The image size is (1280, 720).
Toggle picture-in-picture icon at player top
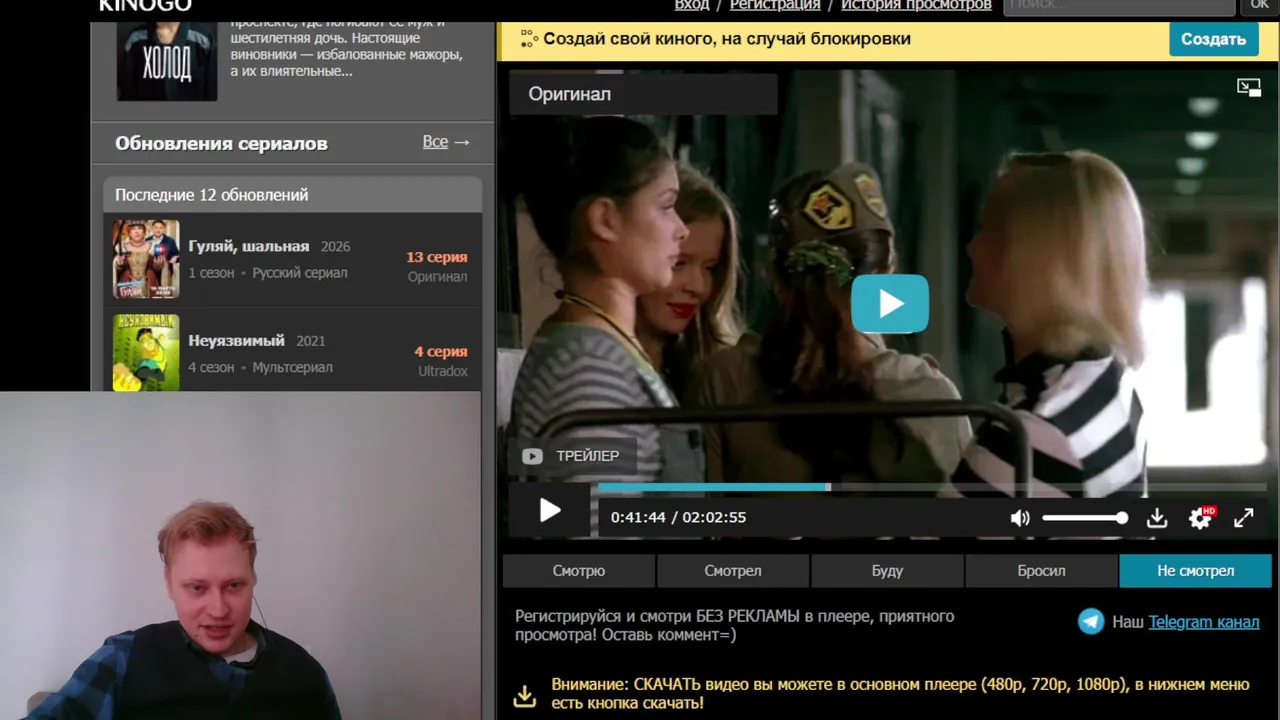coord(1249,88)
